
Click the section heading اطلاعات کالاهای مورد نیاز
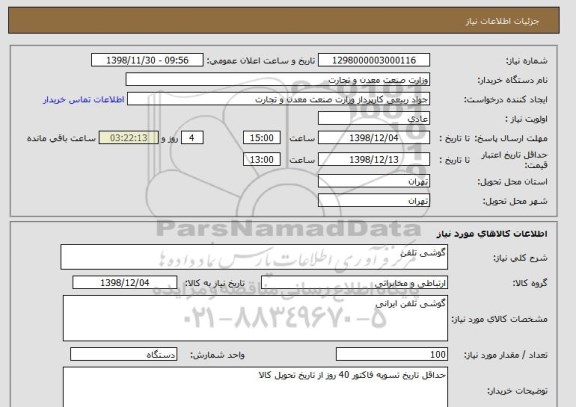(492, 233)
